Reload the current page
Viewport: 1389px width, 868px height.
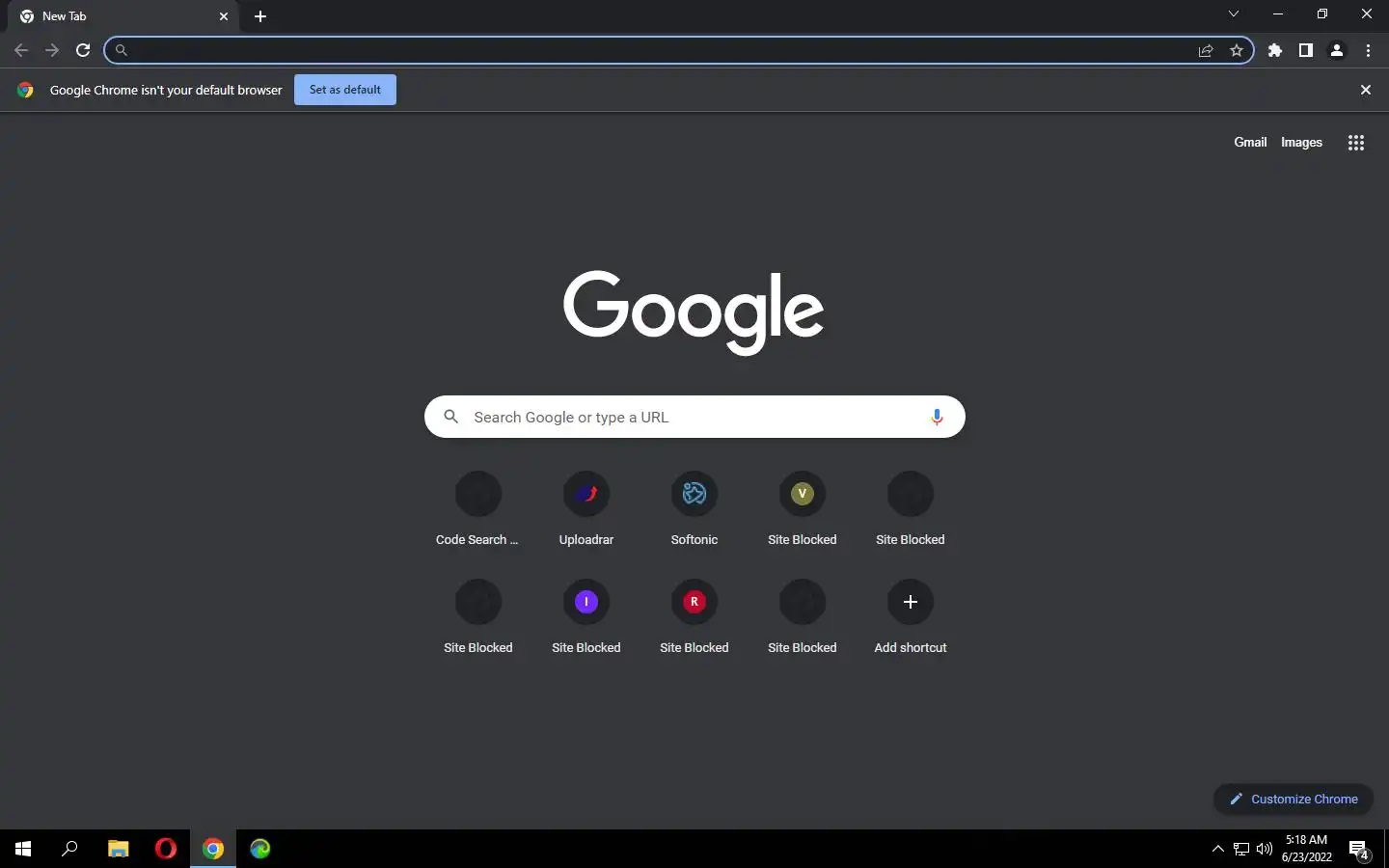click(x=83, y=50)
